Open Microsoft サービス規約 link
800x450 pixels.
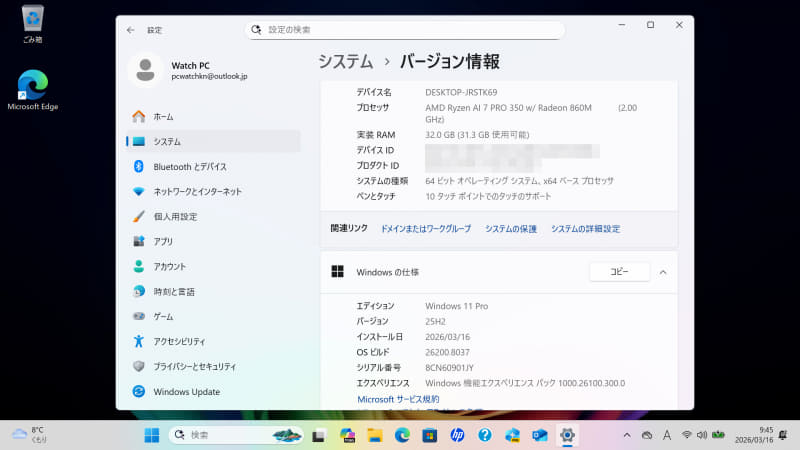[398, 399]
